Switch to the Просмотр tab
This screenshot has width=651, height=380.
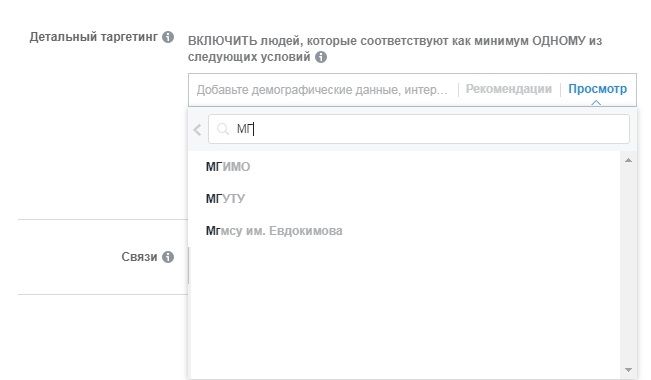click(597, 89)
